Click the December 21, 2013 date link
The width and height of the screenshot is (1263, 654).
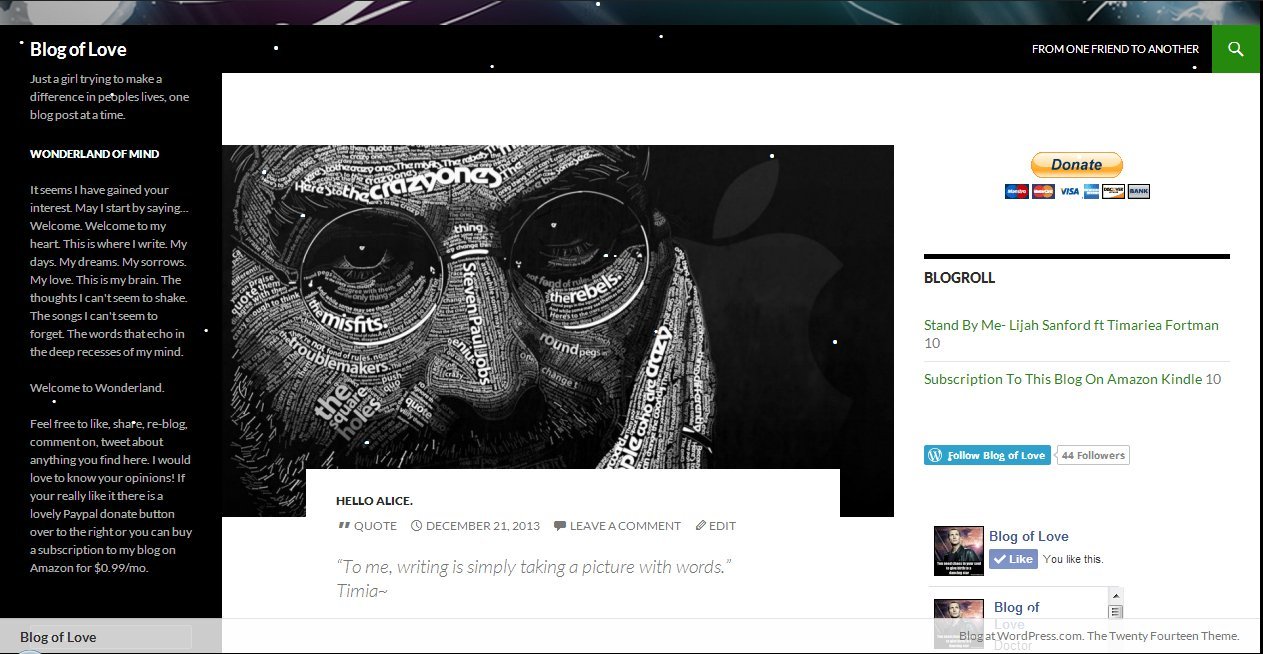coord(482,526)
